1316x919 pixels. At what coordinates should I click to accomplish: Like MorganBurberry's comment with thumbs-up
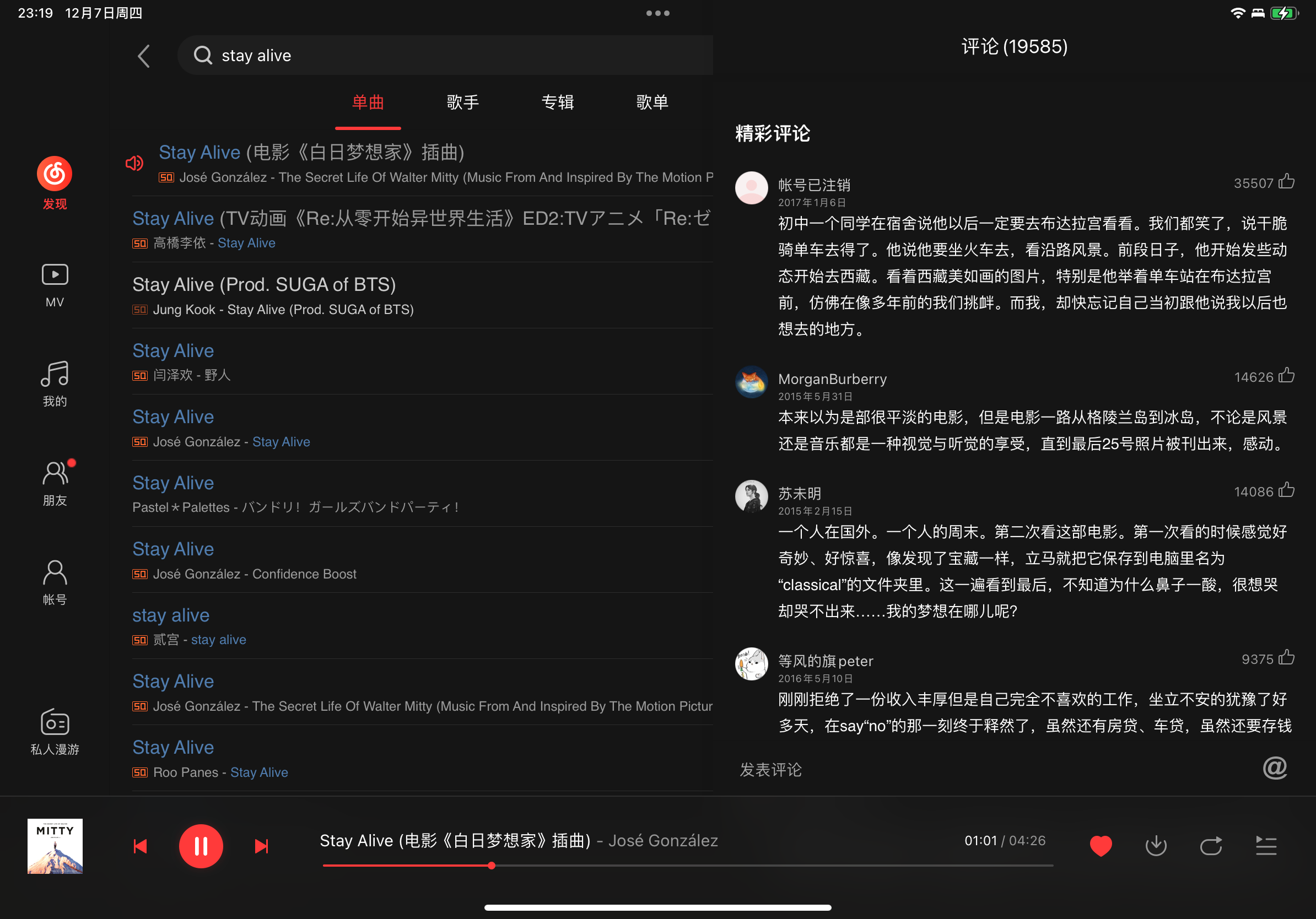coord(1287,375)
